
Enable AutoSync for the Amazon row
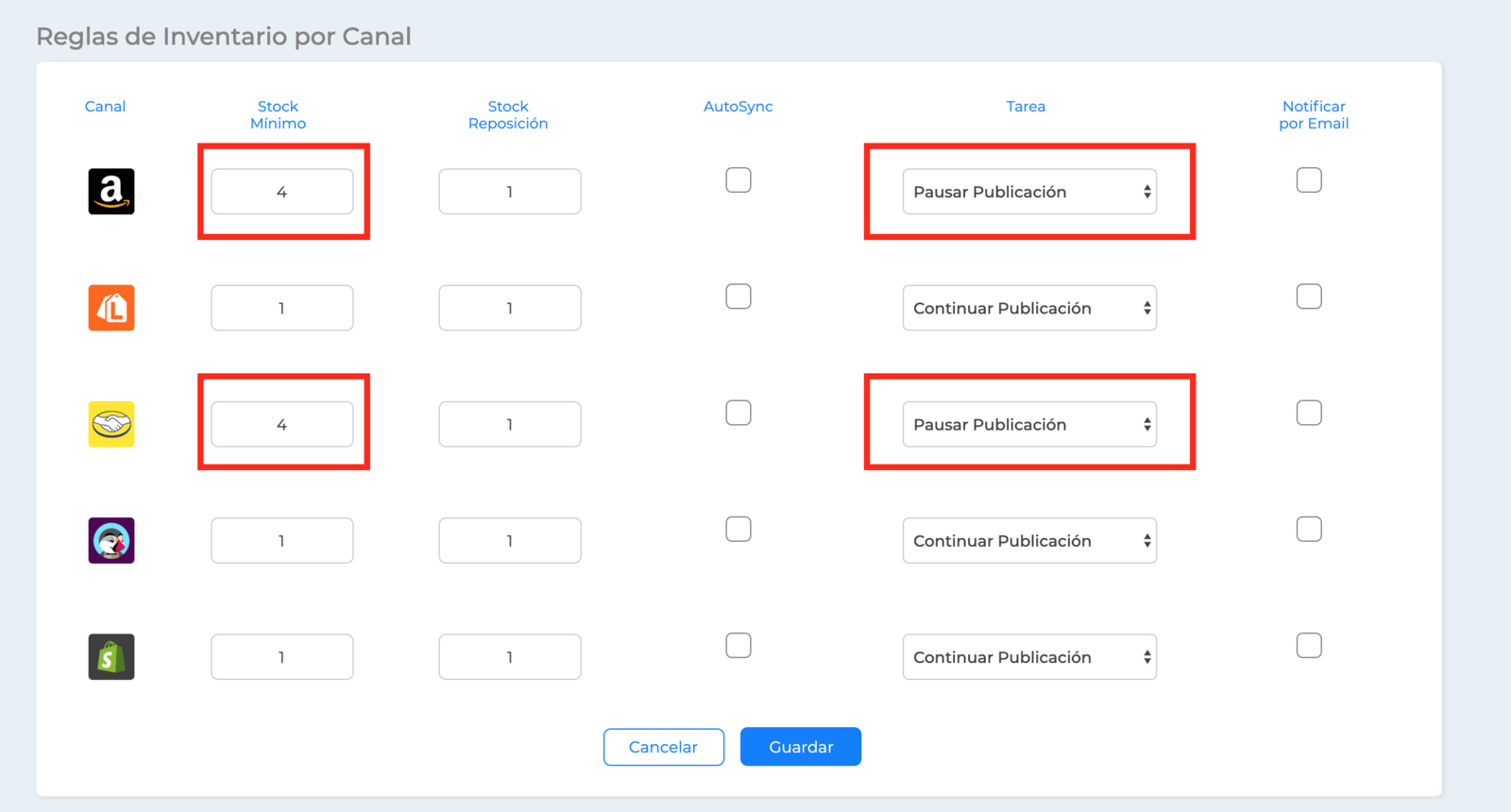[739, 179]
